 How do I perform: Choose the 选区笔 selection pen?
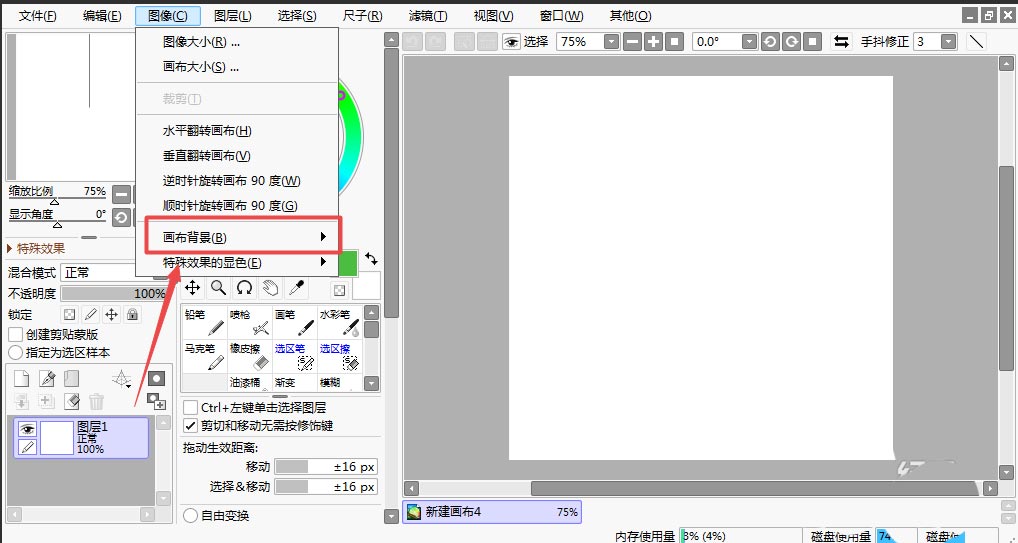point(295,357)
